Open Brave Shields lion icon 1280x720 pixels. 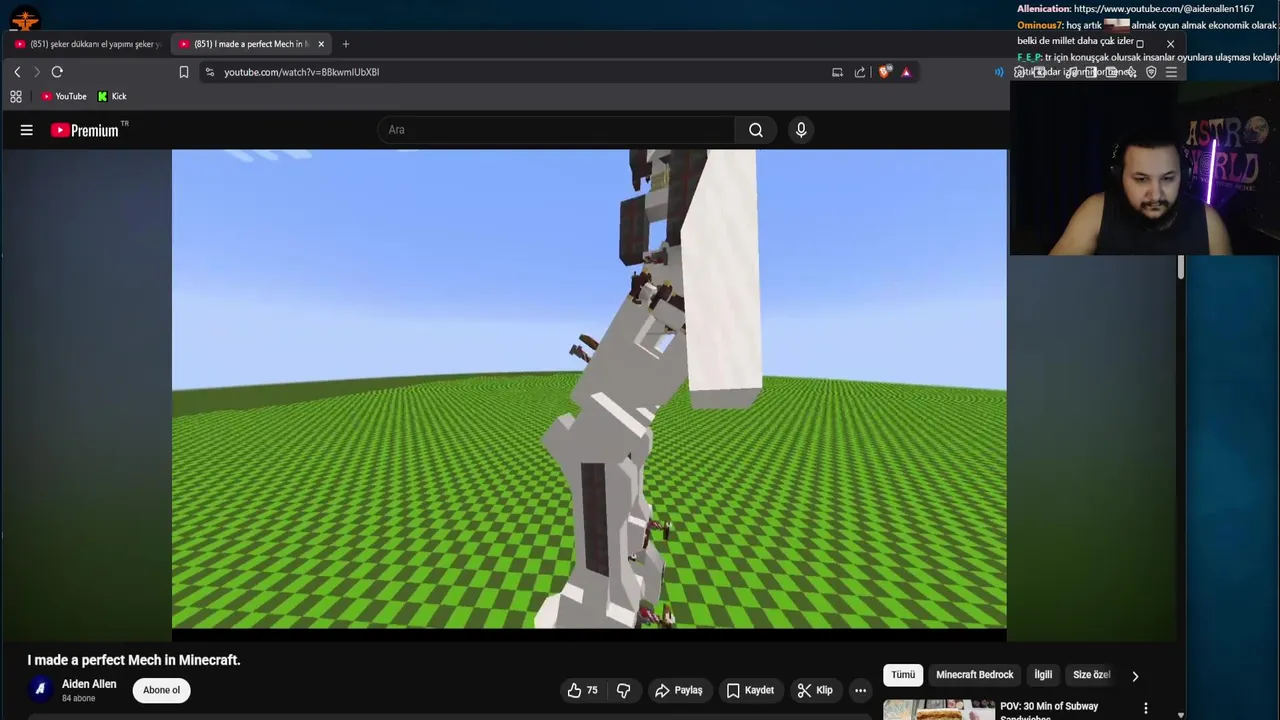coord(884,72)
